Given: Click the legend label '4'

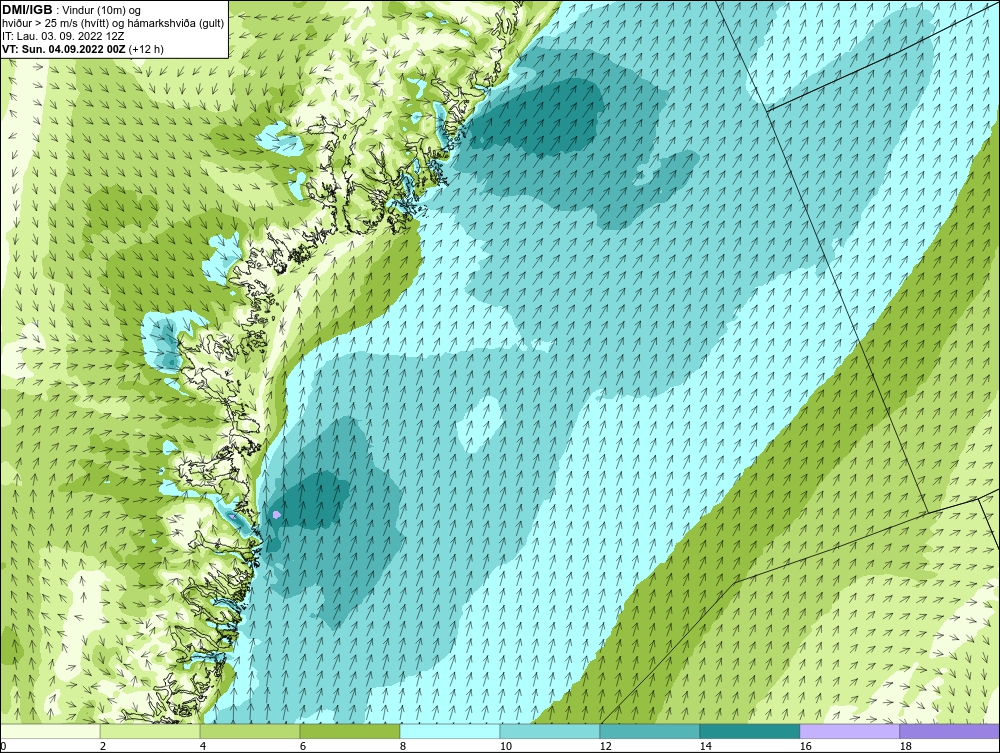Looking at the screenshot, I should [203, 746].
